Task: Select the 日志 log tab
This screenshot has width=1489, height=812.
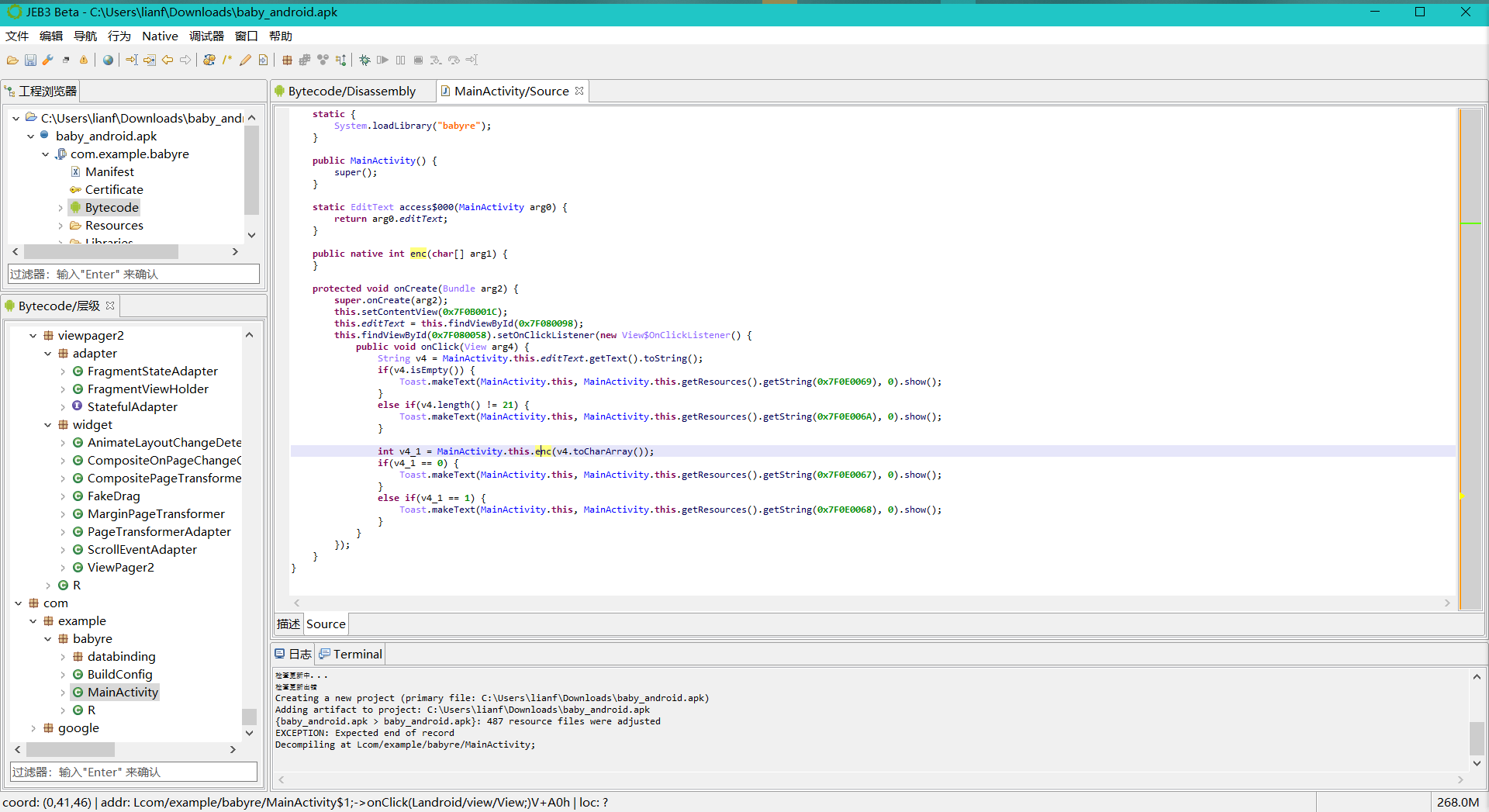Action: [294, 655]
